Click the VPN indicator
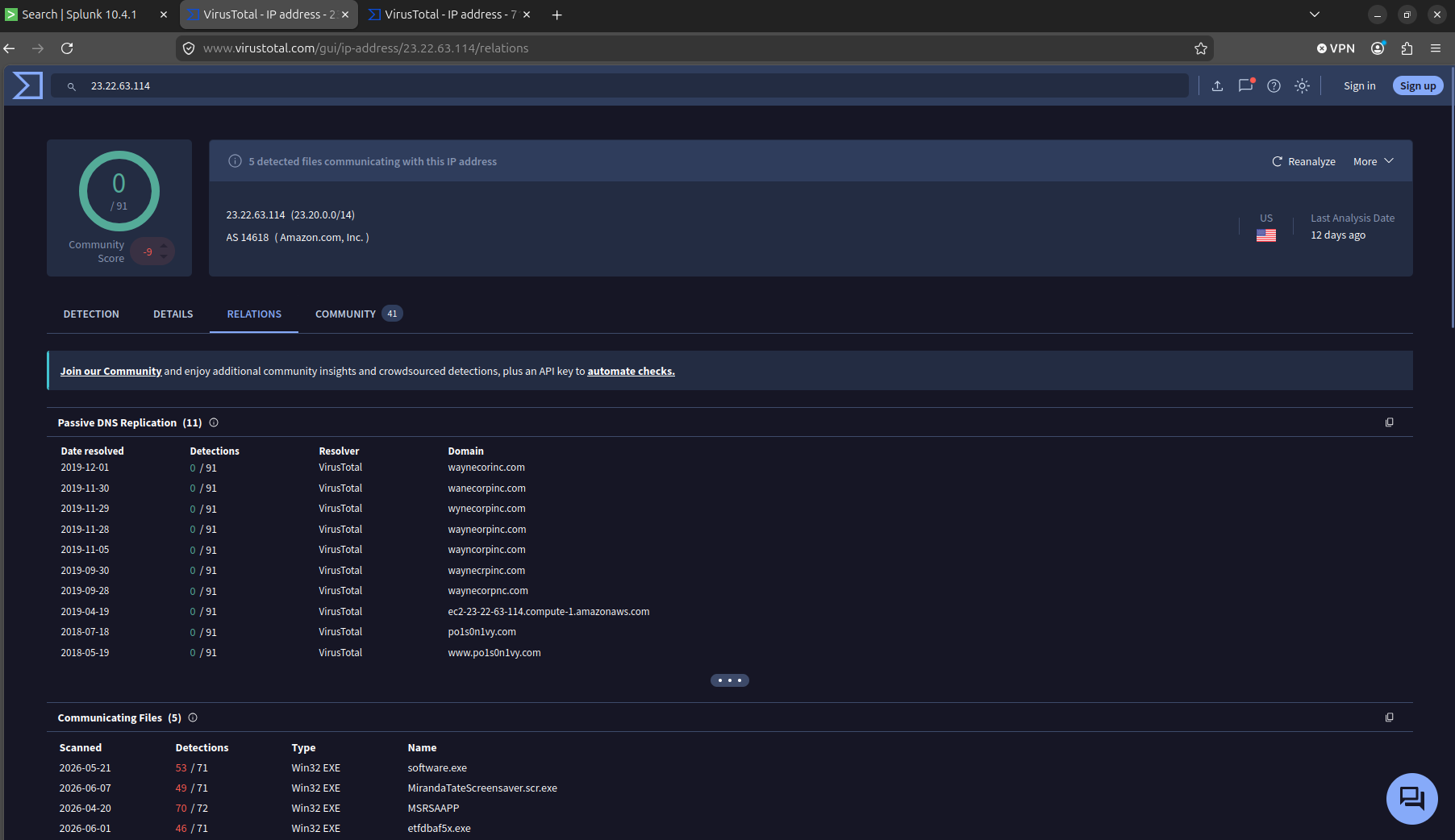 (x=1336, y=48)
